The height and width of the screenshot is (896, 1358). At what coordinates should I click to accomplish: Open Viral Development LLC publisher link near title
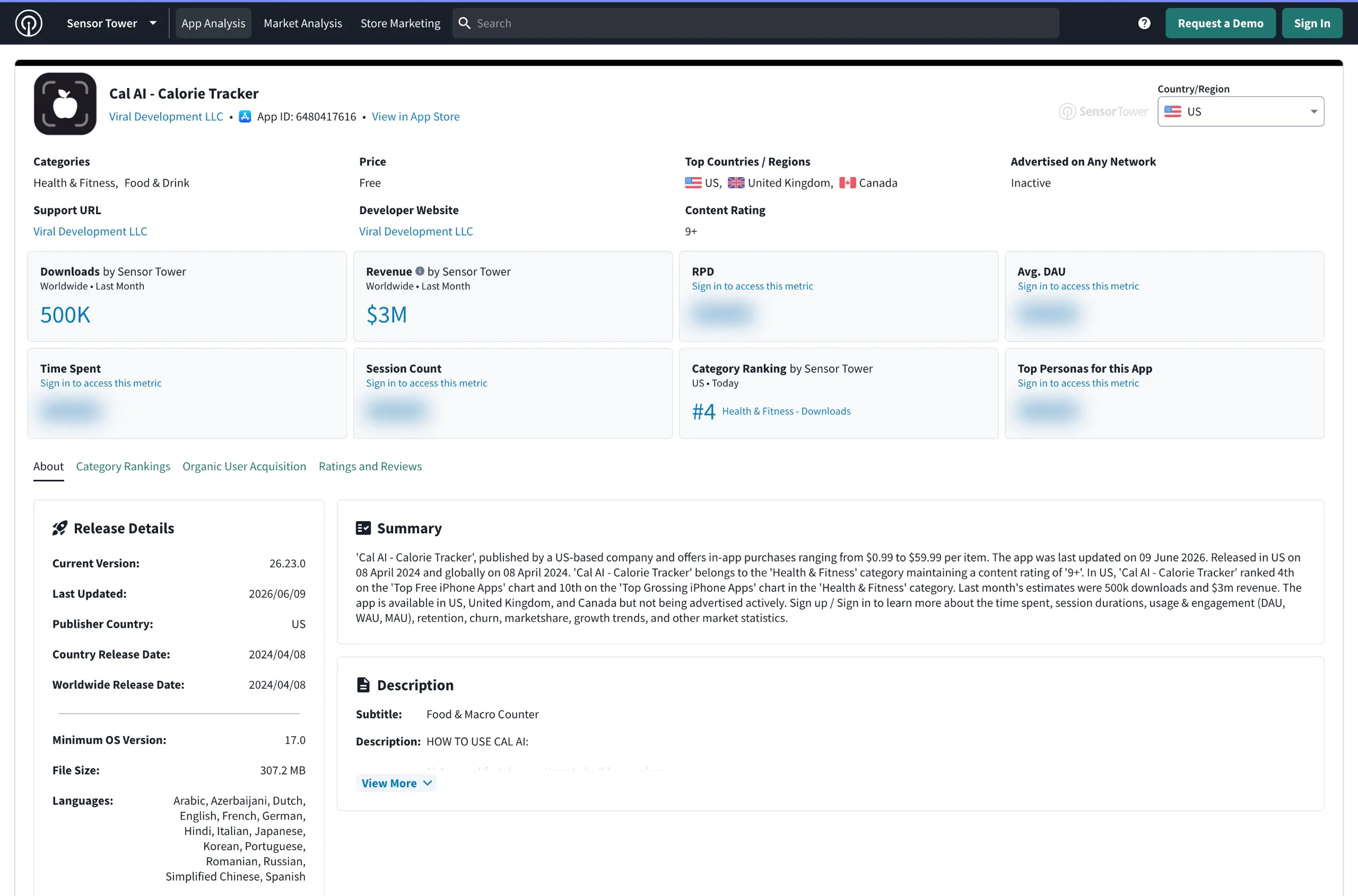[166, 117]
